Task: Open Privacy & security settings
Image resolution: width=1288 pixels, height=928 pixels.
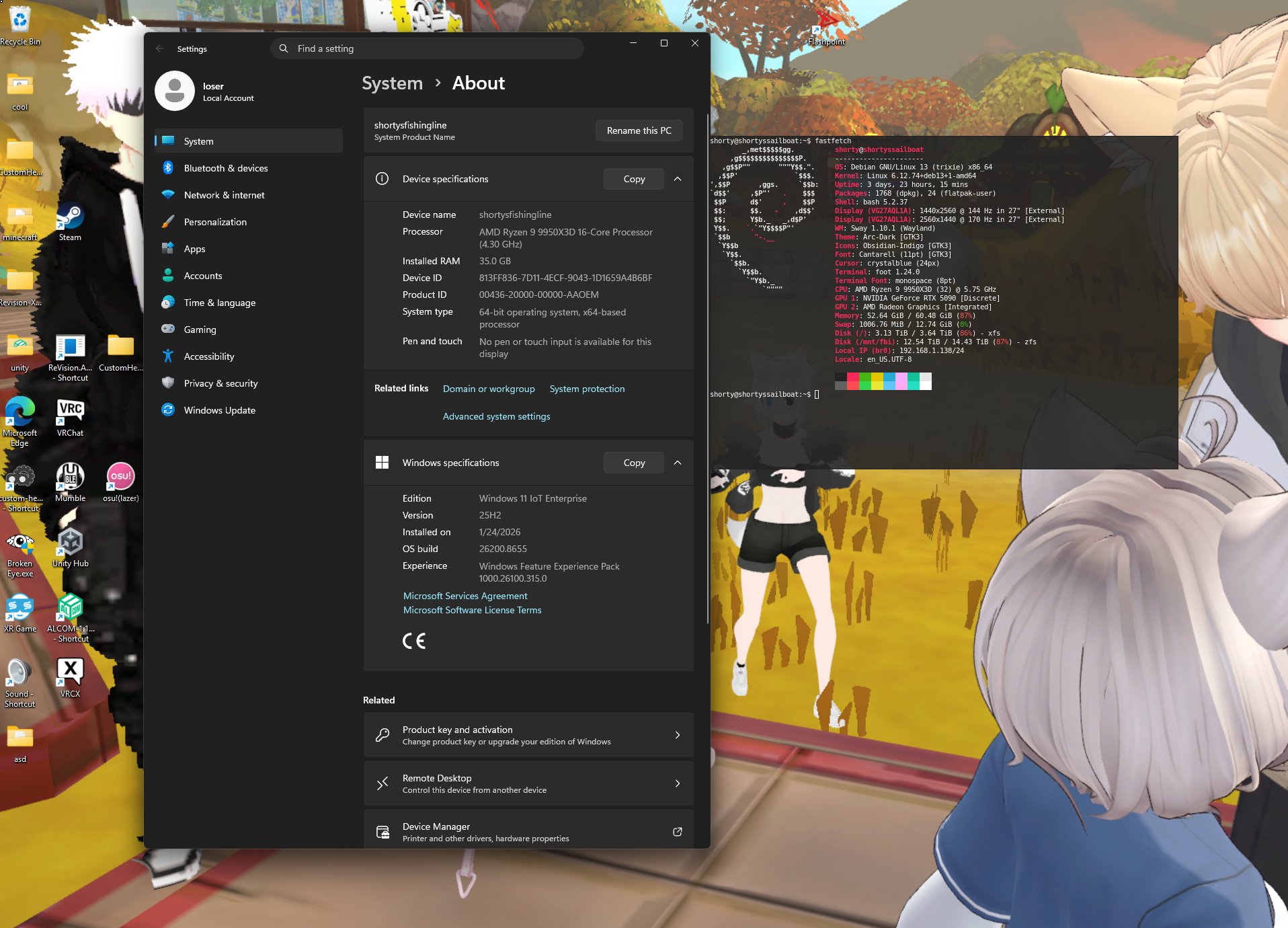Action: 249,383
